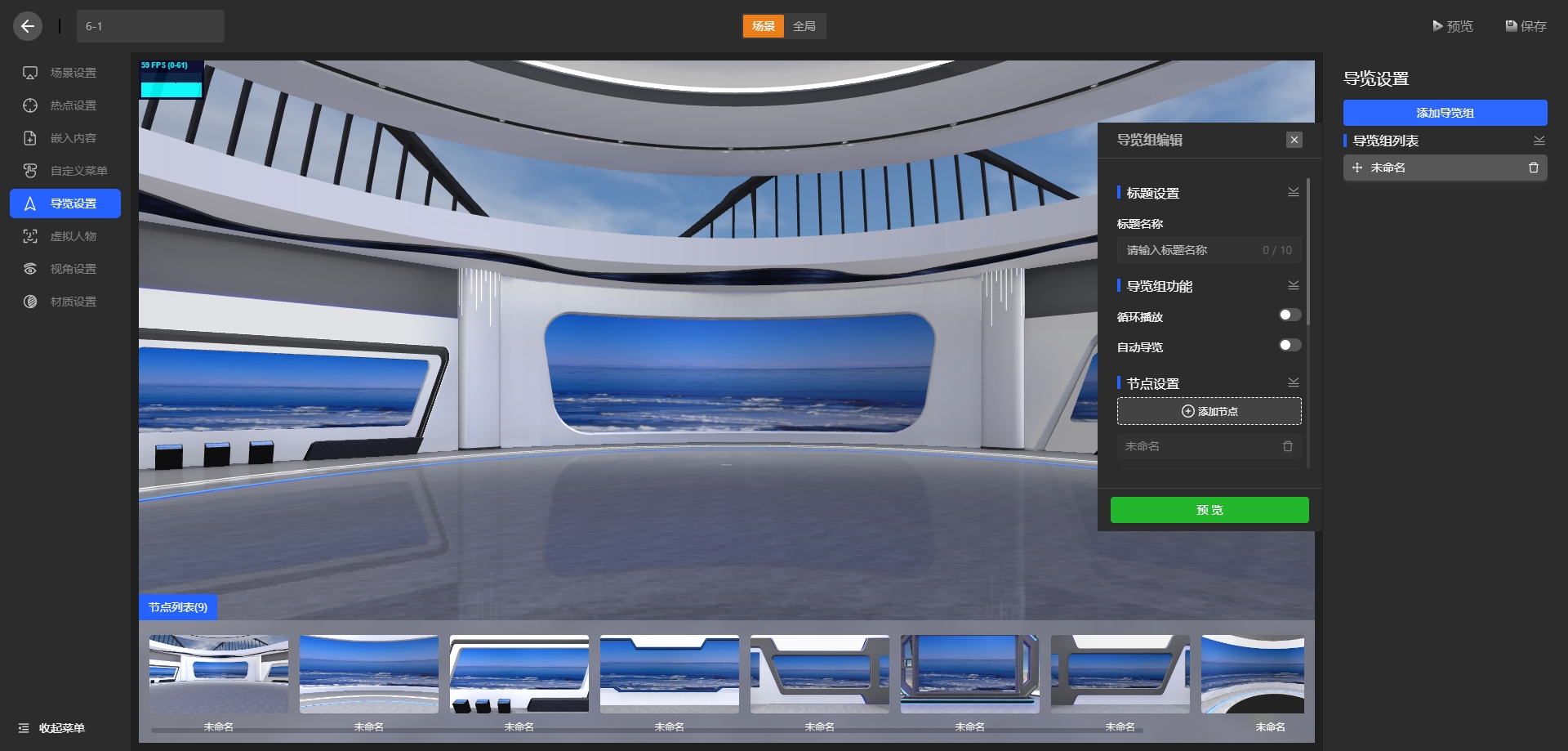Collapse the 导览组功能 section

point(1293,286)
